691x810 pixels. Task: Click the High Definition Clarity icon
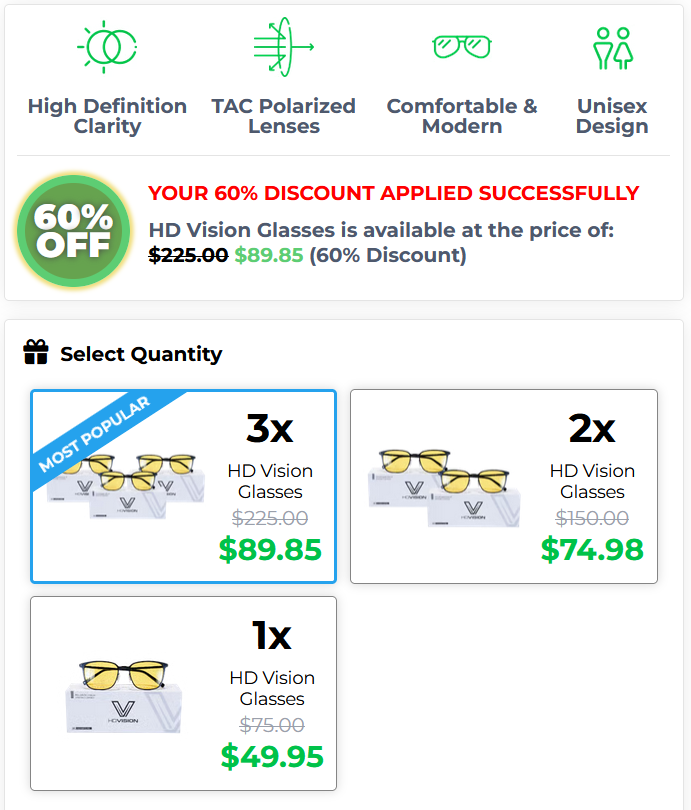(x=107, y=46)
